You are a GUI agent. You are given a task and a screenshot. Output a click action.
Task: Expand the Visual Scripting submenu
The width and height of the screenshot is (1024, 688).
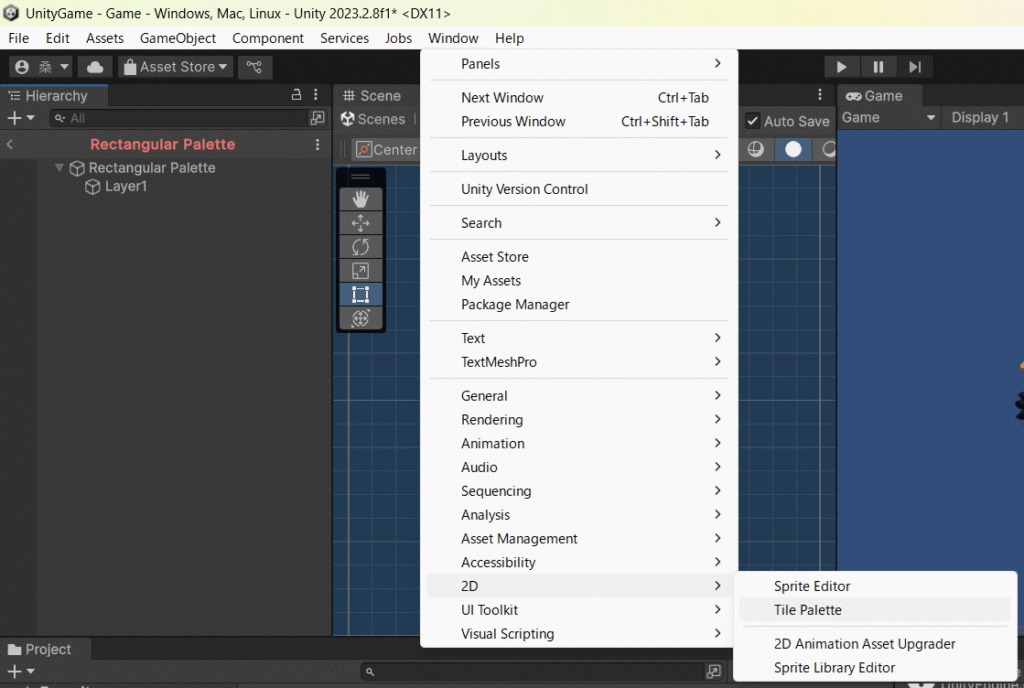pyautogui.click(x=579, y=634)
